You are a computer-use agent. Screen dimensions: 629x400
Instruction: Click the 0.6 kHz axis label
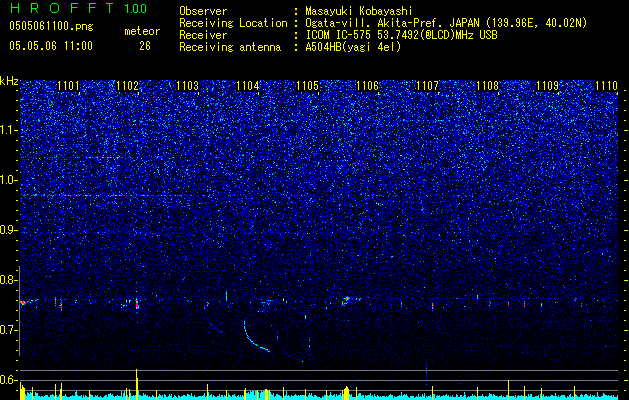tap(8, 380)
